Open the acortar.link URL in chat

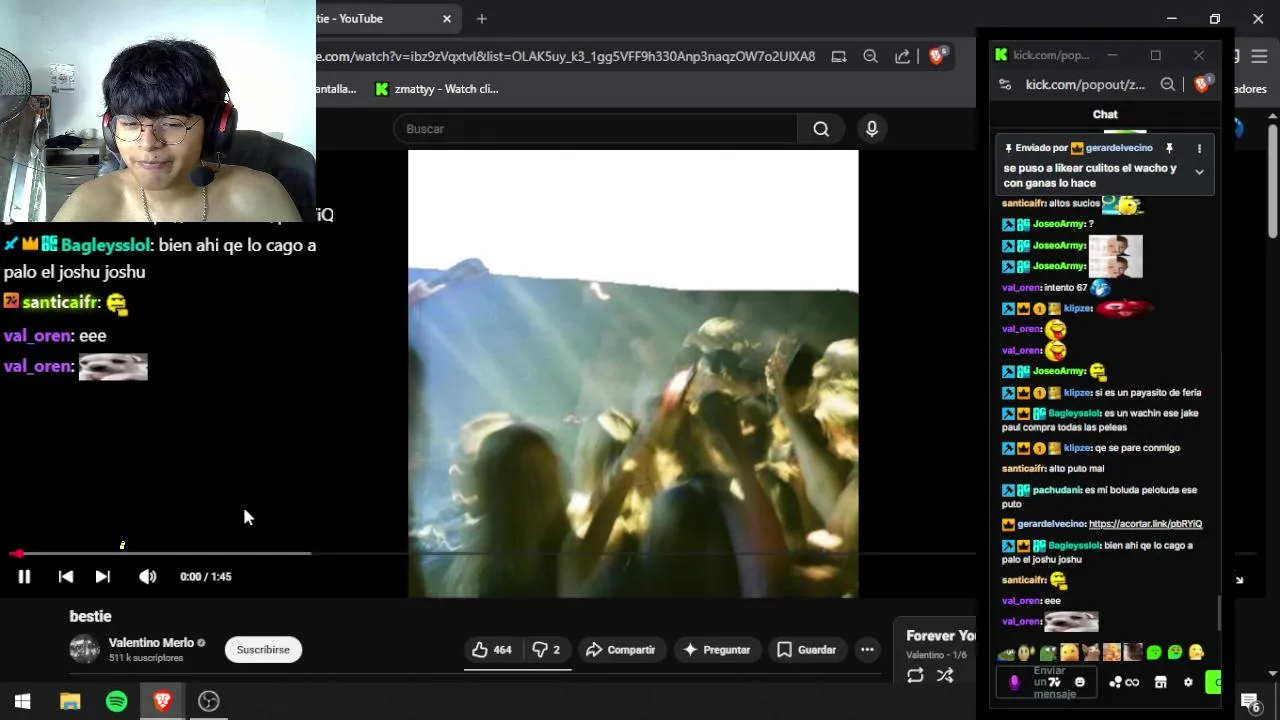[1145, 524]
